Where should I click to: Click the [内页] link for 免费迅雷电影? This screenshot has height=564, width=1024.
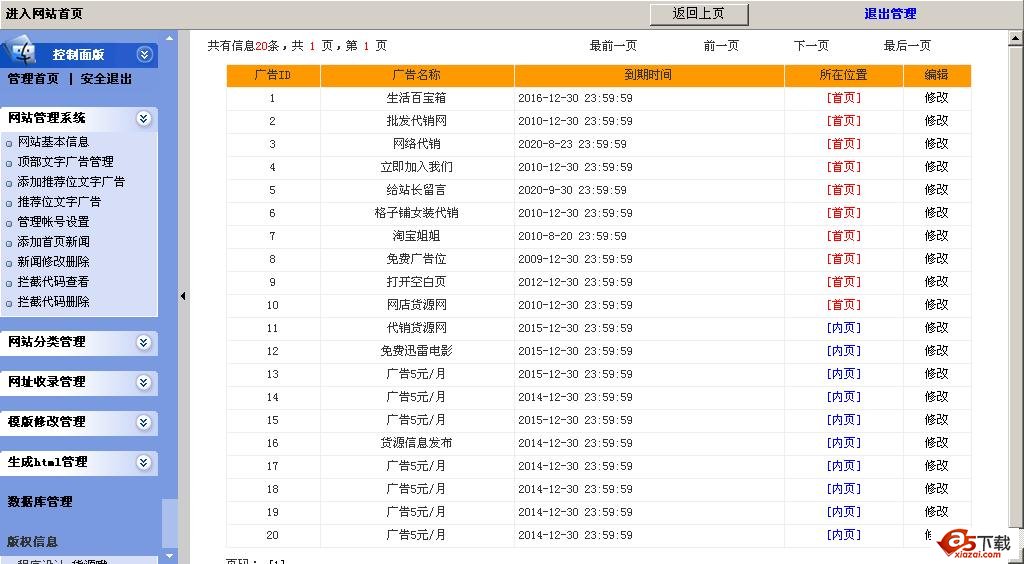click(843, 351)
